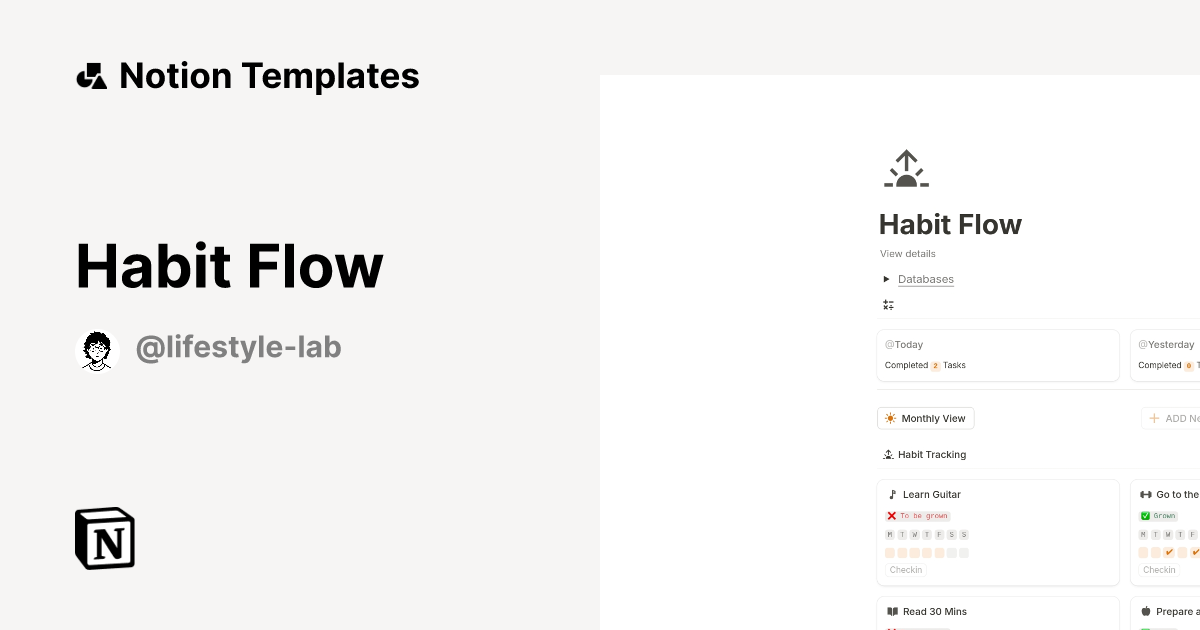Switch to the Monthly View tab
The width and height of the screenshot is (1200, 630).
click(925, 418)
